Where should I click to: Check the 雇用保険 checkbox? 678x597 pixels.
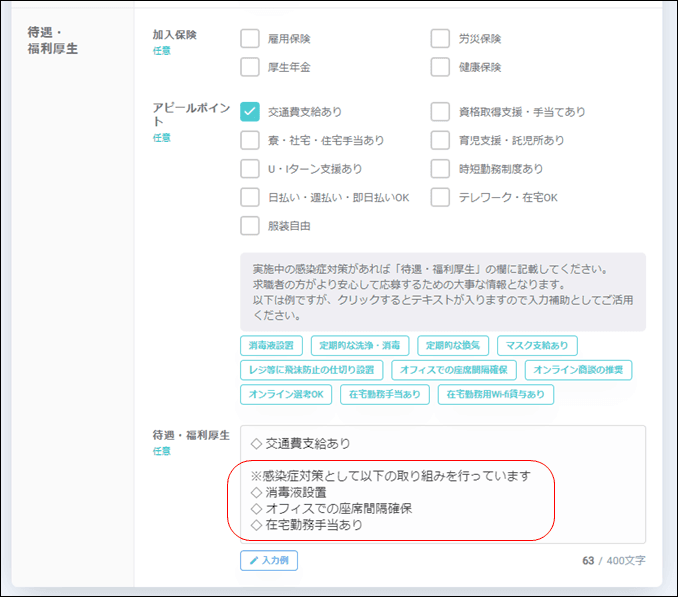pyautogui.click(x=250, y=39)
